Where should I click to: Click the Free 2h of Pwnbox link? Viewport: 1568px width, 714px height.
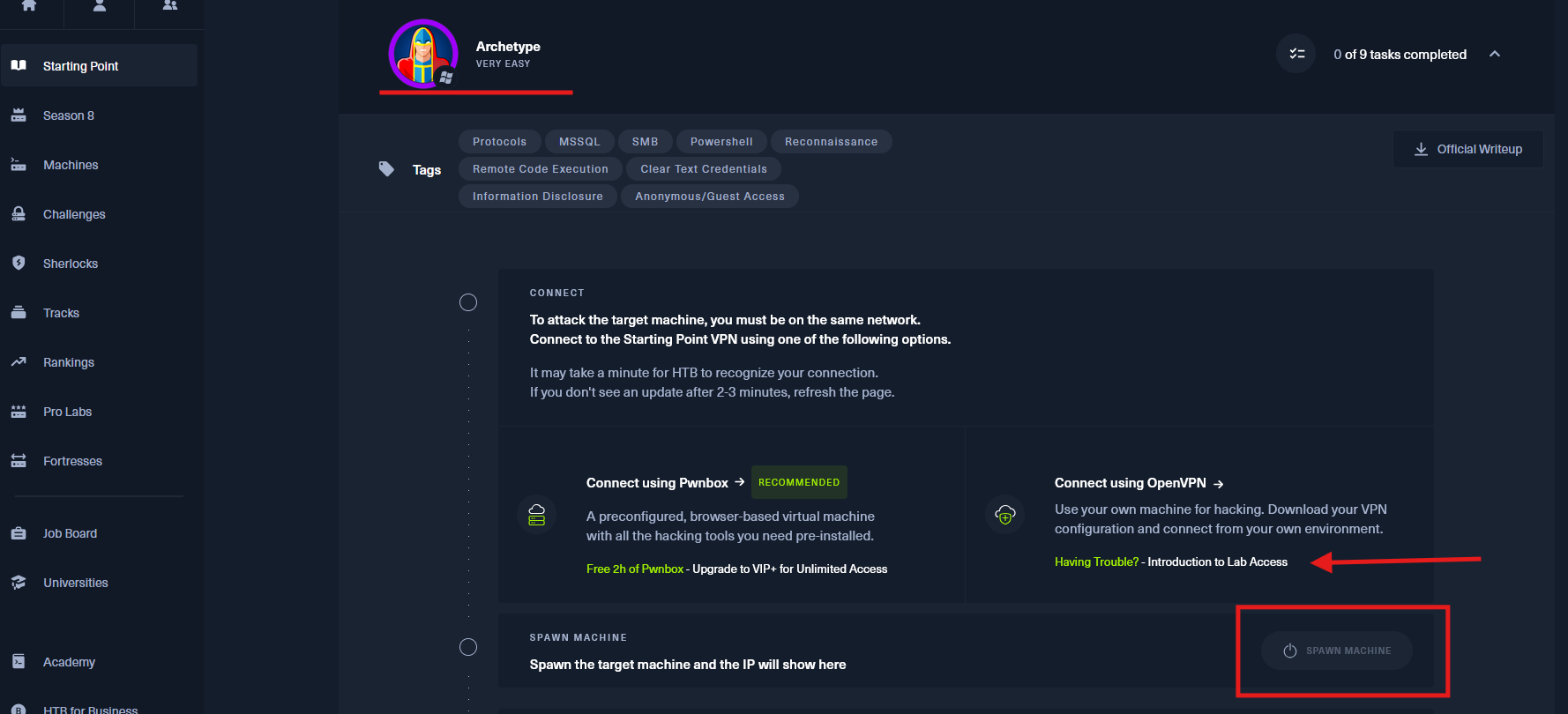click(635, 569)
